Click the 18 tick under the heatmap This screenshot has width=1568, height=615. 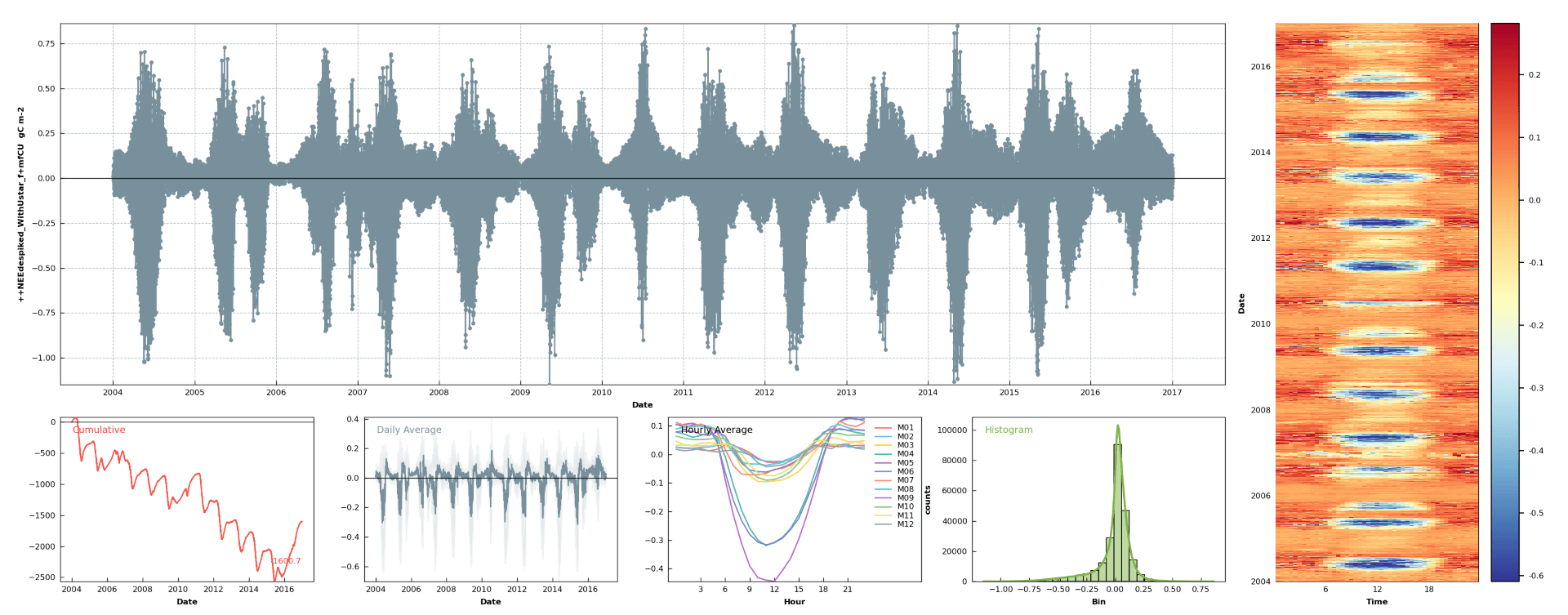(1429, 590)
